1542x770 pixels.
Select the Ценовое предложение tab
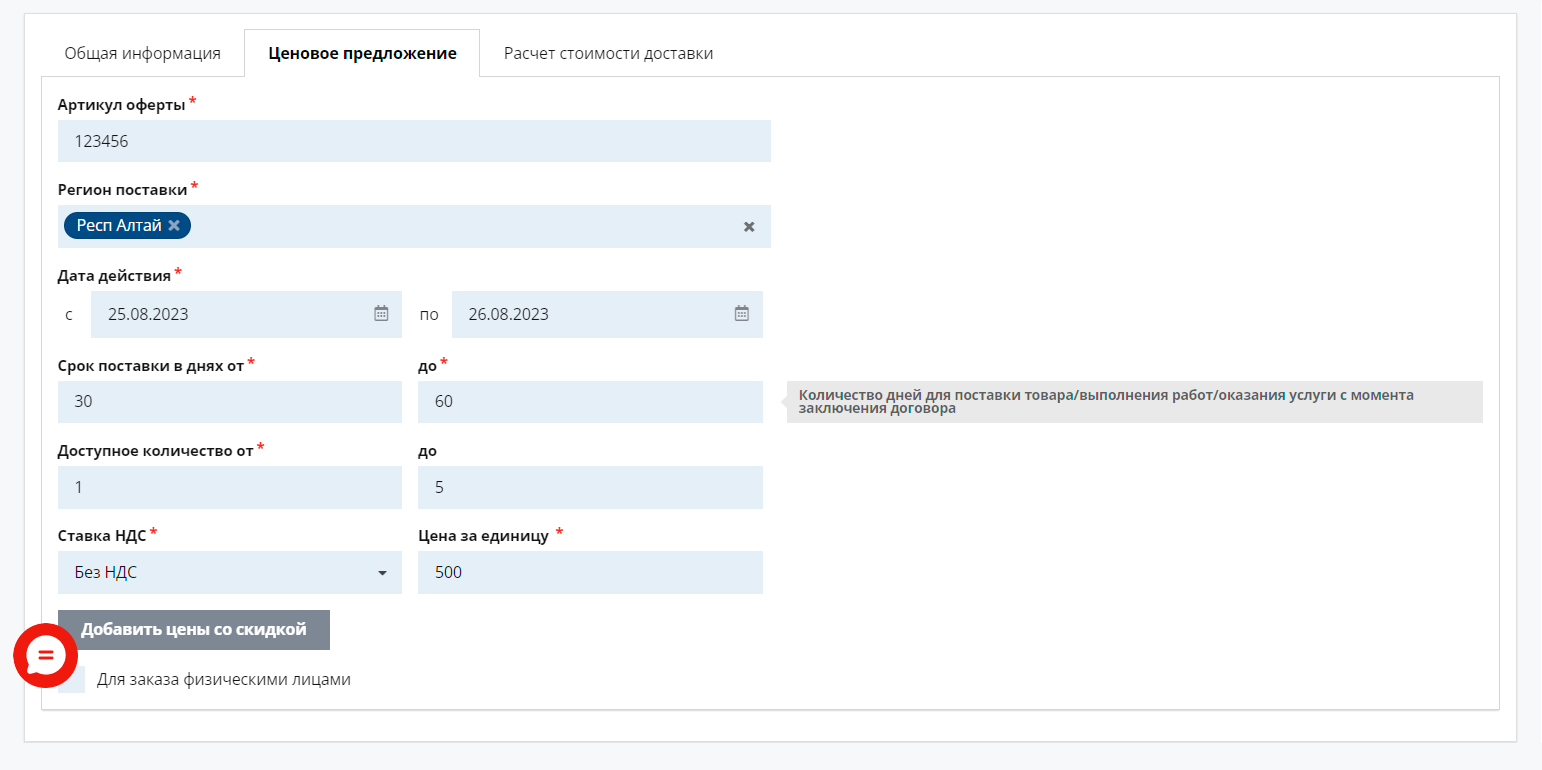[362, 53]
